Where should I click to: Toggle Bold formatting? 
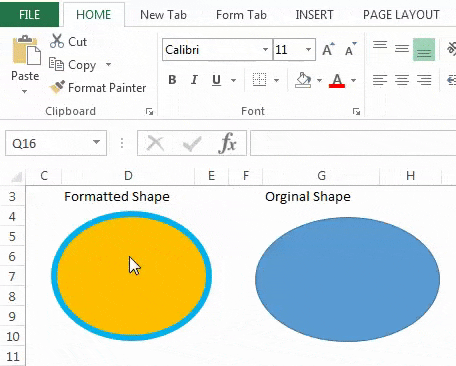point(172,80)
